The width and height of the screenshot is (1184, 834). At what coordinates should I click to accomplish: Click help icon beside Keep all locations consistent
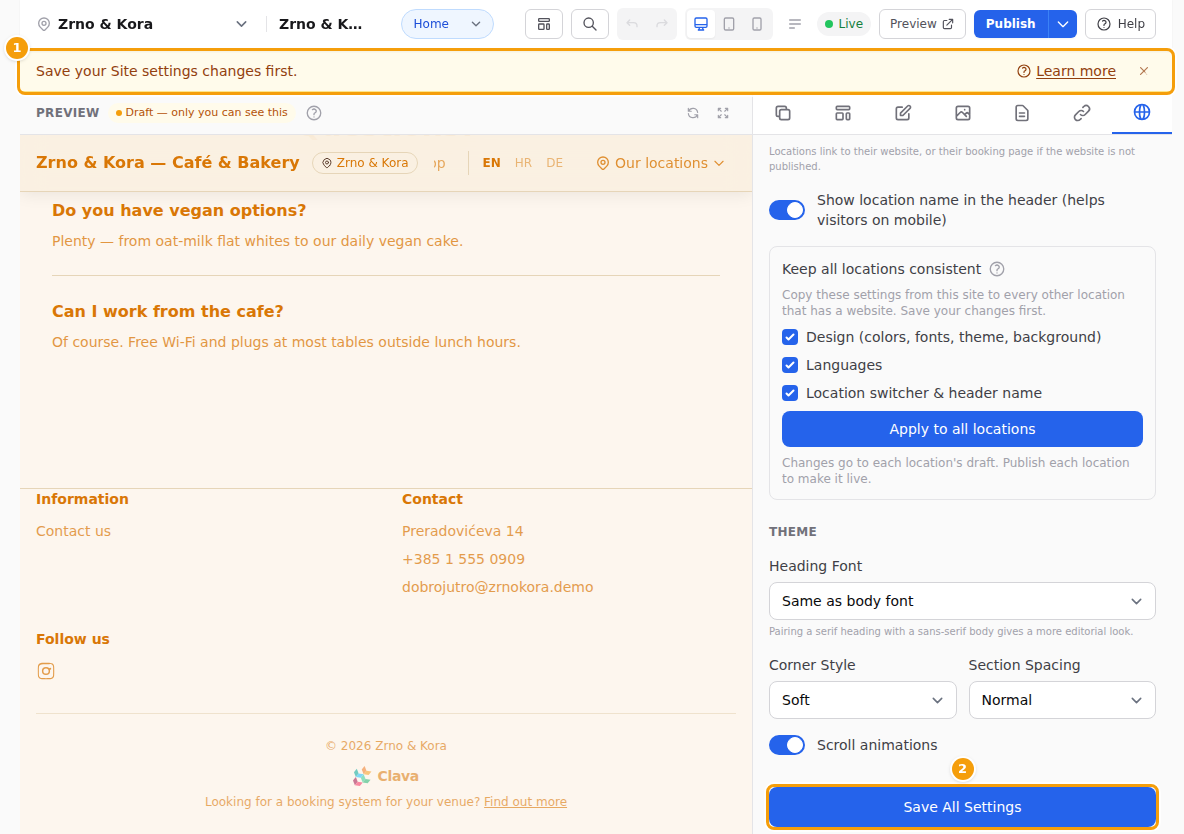[997, 269]
